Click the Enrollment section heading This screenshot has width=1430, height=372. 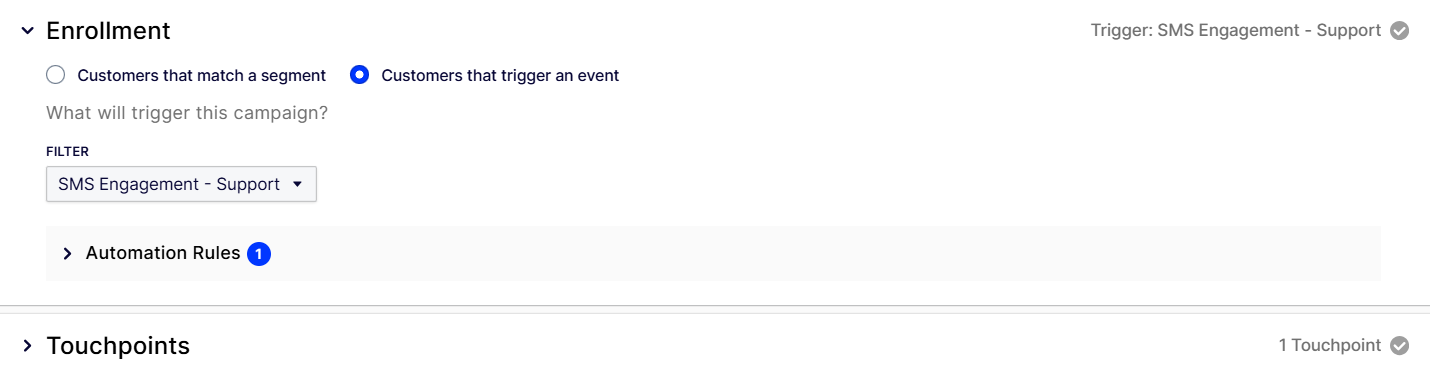point(108,31)
